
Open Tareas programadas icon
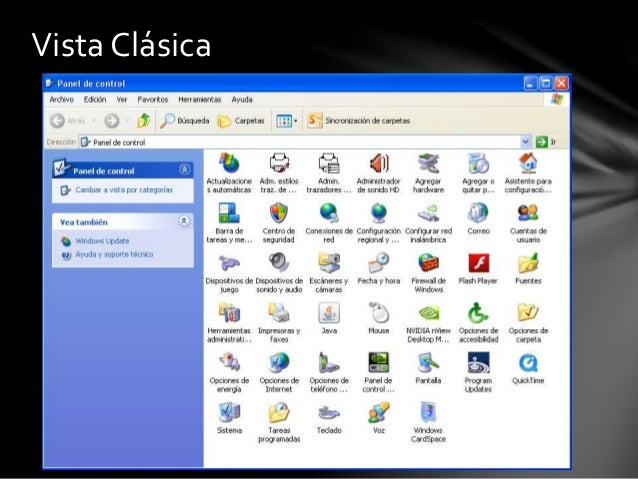[x=279, y=413]
